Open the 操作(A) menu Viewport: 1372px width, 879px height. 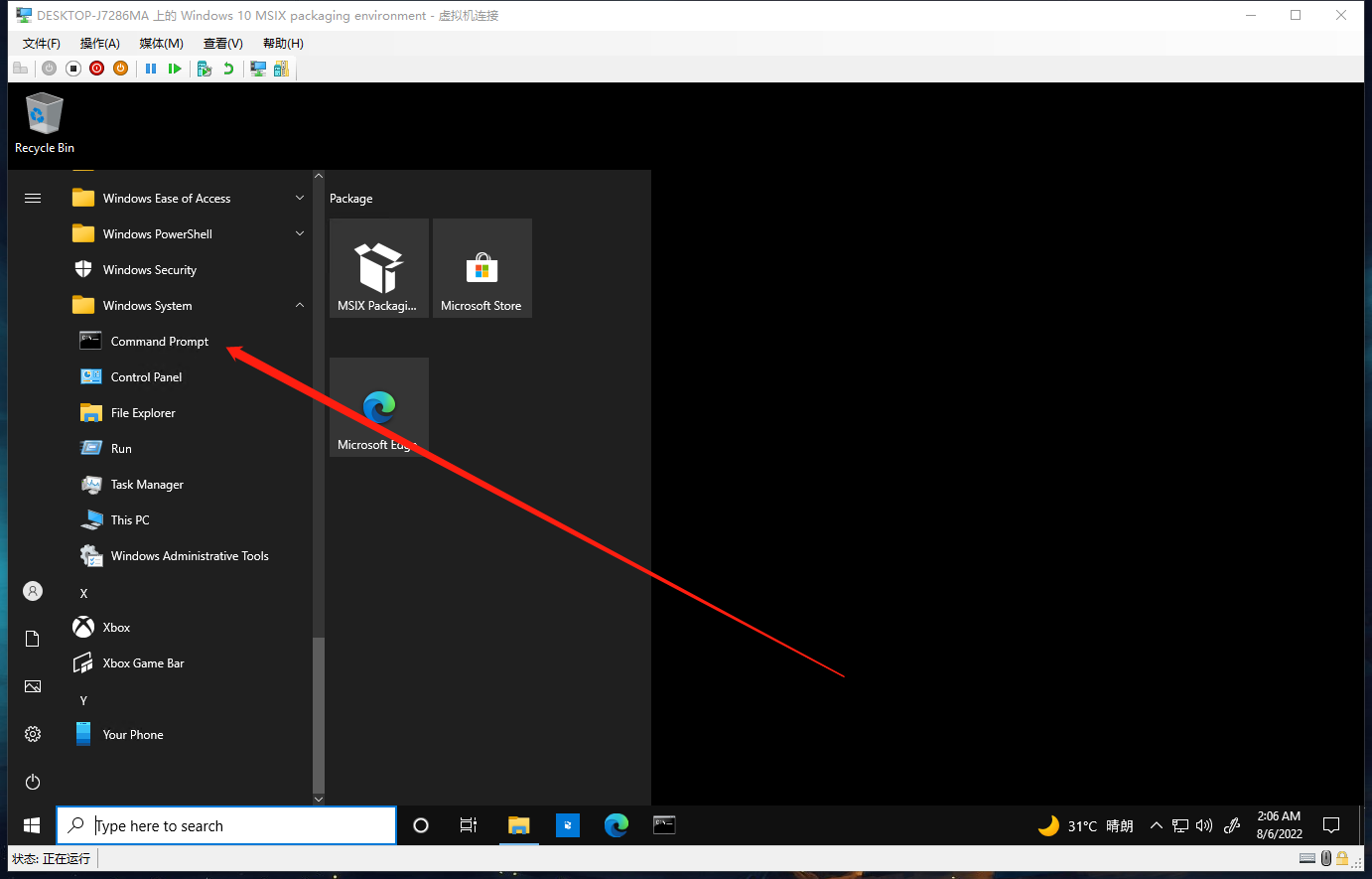point(99,44)
